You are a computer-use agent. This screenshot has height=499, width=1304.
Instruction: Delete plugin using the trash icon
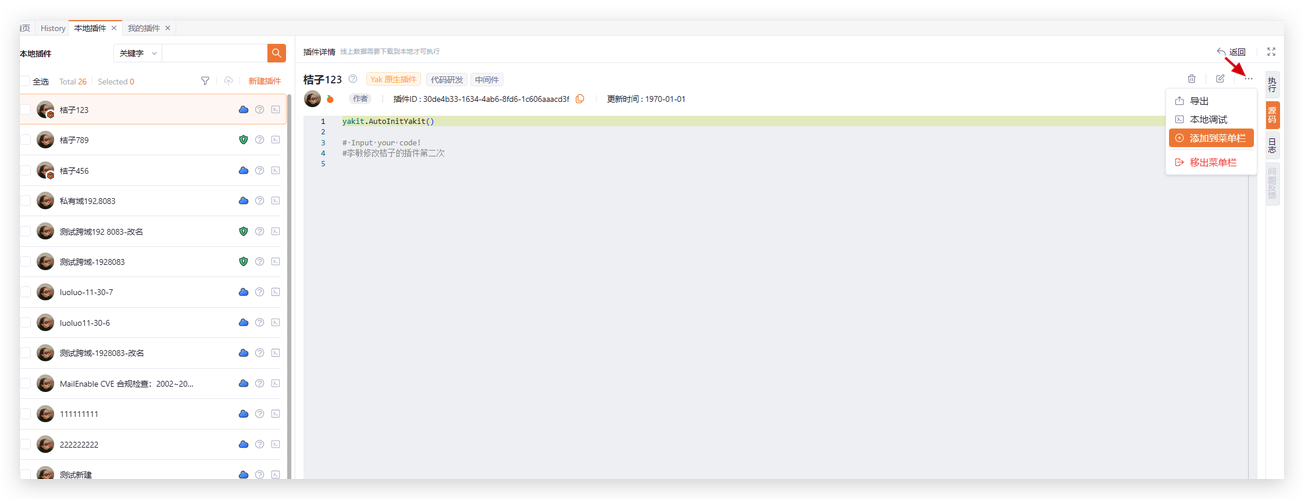1191,79
